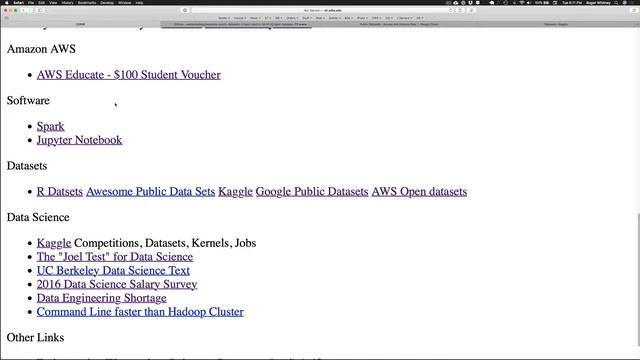Open Awesome Public Data Sets link

pos(150,191)
